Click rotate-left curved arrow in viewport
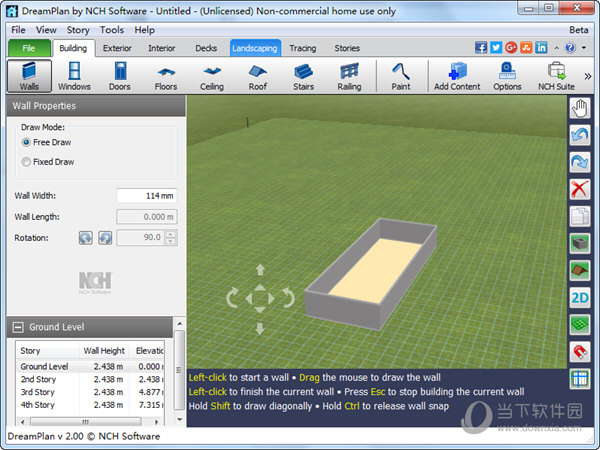This screenshot has height=450, width=600. point(233,298)
